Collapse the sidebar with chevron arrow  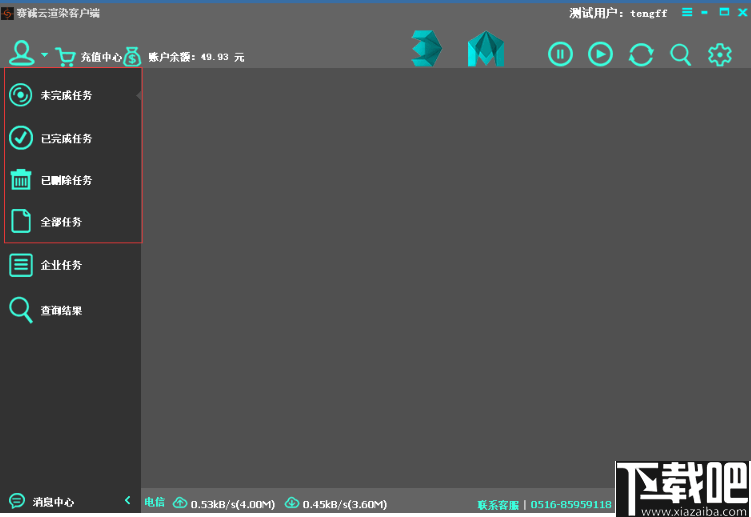pyautogui.click(x=127, y=500)
